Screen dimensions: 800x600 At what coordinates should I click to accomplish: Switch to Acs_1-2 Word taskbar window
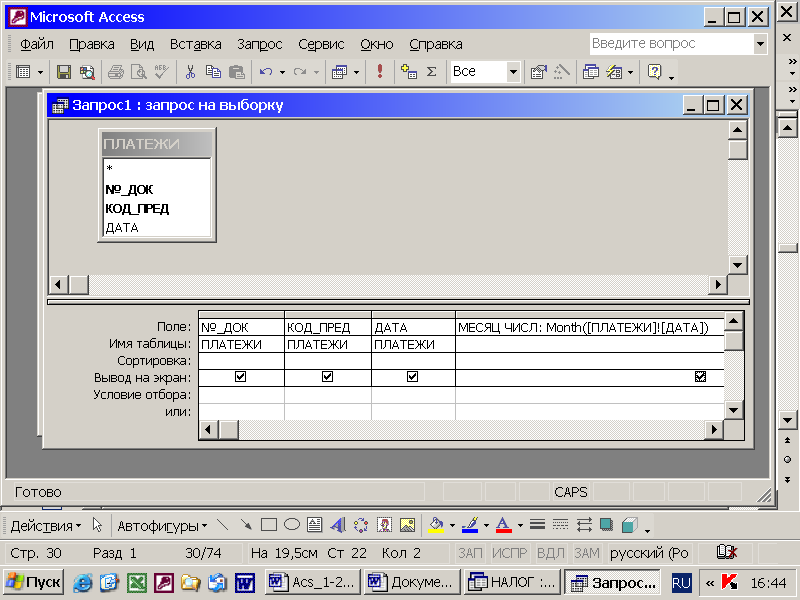313,582
